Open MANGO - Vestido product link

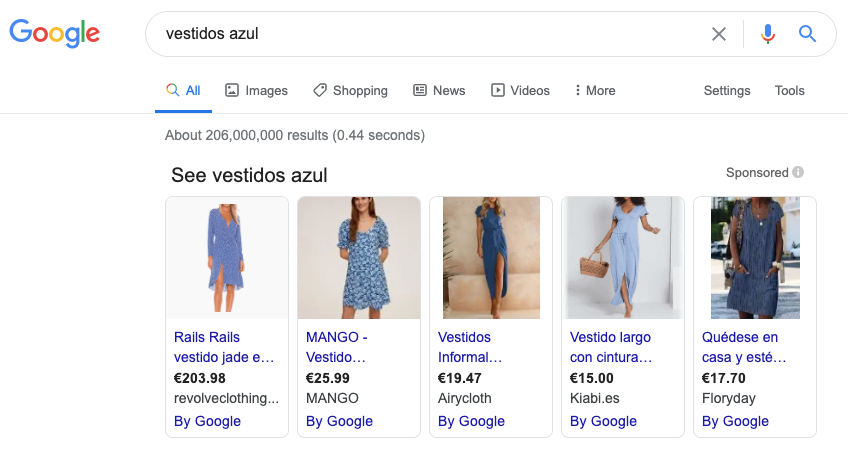tap(336, 347)
